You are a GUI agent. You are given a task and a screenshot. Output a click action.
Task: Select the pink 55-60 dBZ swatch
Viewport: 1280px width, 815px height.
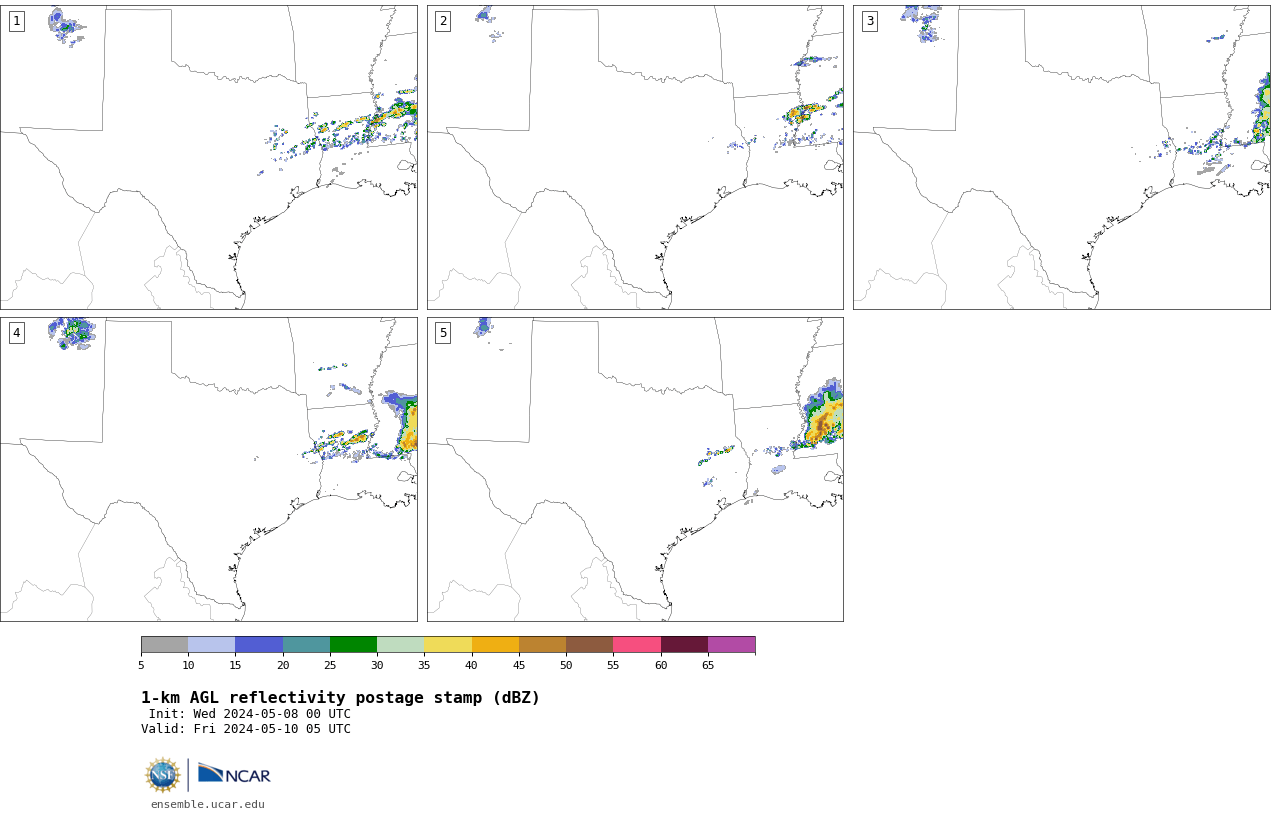click(637, 645)
